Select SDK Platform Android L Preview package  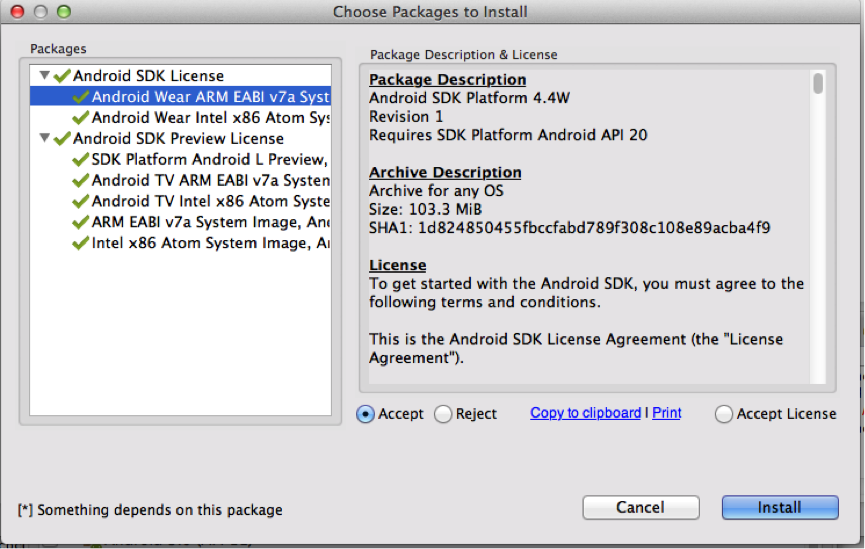click(x=180, y=159)
